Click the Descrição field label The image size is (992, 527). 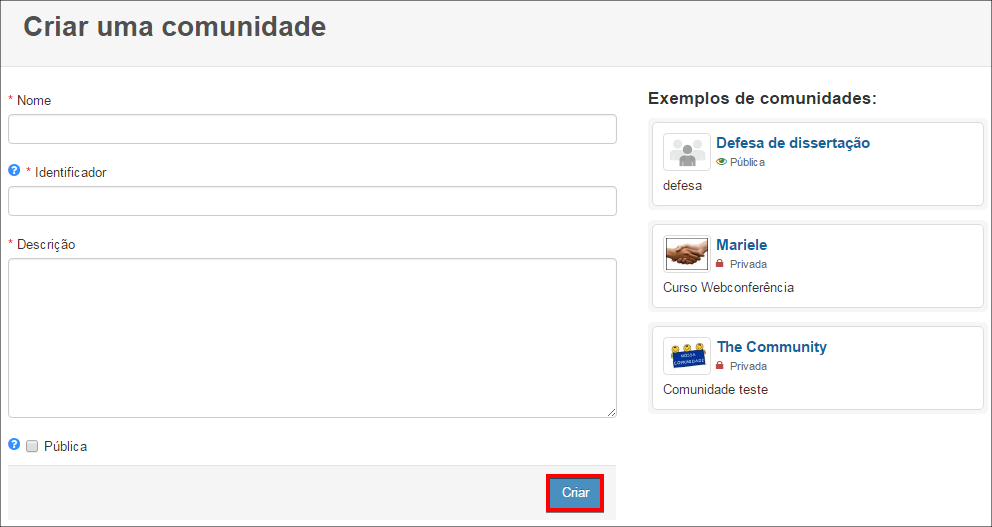click(46, 244)
